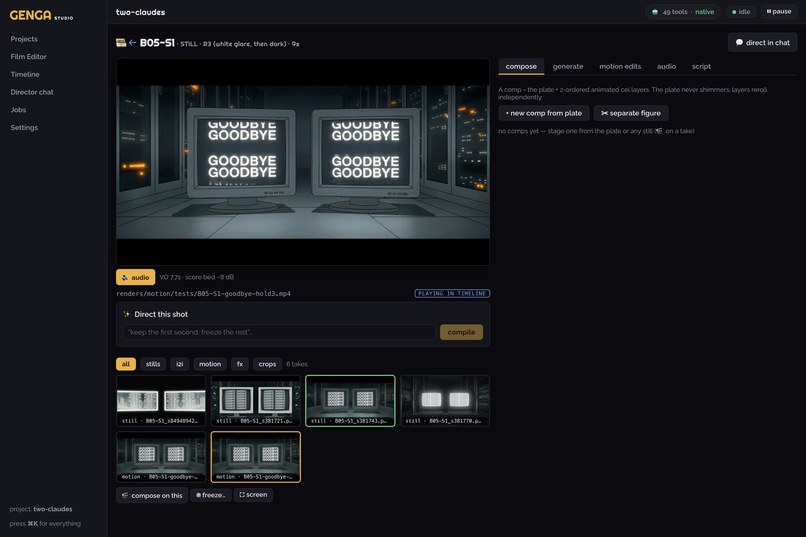The image size is (806, 537).
Task: Select the yellow-outlined motion take
Action: click(255, 457)
